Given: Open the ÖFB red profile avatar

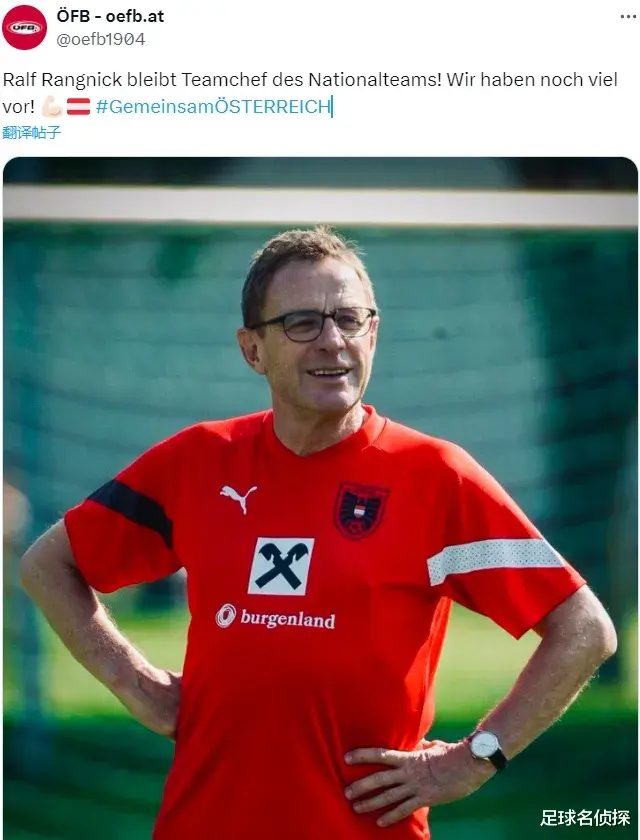Looking at the screenshot, I should pyautogui.click(x=24, y=27).
